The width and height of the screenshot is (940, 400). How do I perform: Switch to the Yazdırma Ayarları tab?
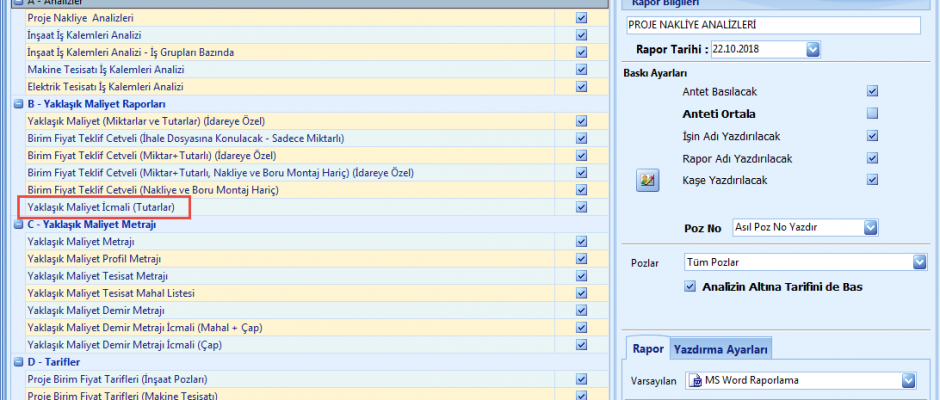click(x=720, y=349)
